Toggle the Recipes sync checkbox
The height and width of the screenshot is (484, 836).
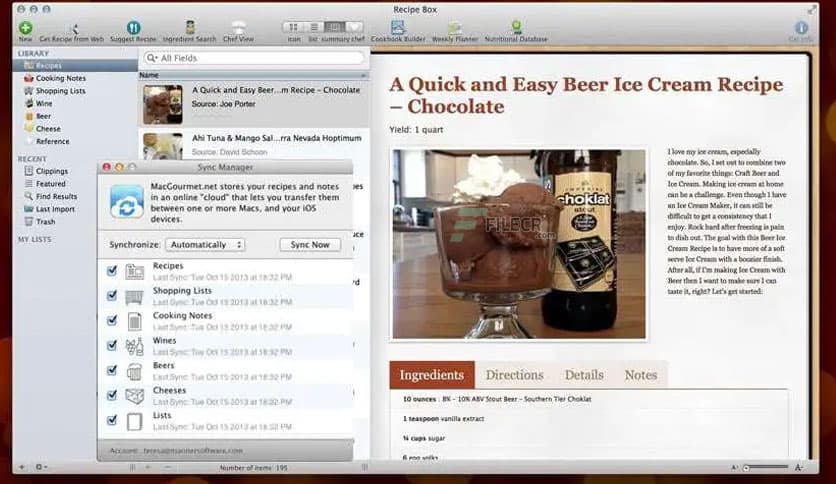pyautogui.click(x=111, y=271)
